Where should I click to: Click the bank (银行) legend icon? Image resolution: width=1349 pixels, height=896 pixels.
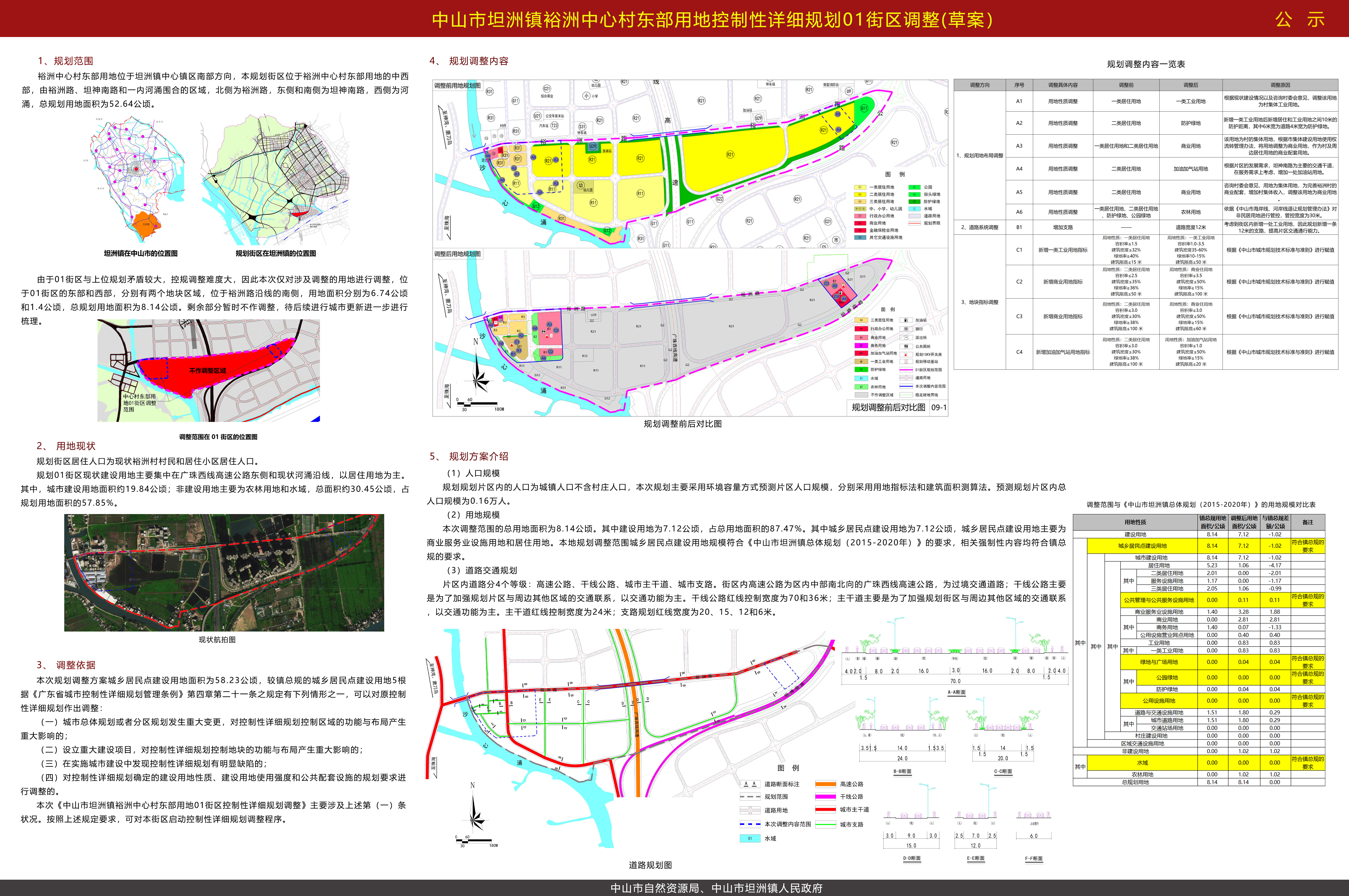point(906,329)
